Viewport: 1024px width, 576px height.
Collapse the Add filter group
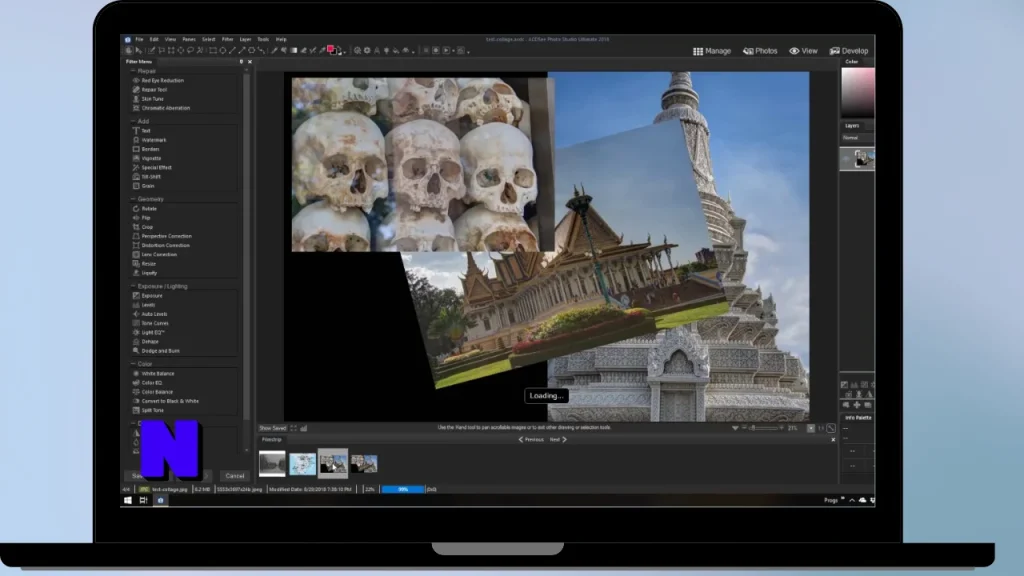tap(133, 121)
